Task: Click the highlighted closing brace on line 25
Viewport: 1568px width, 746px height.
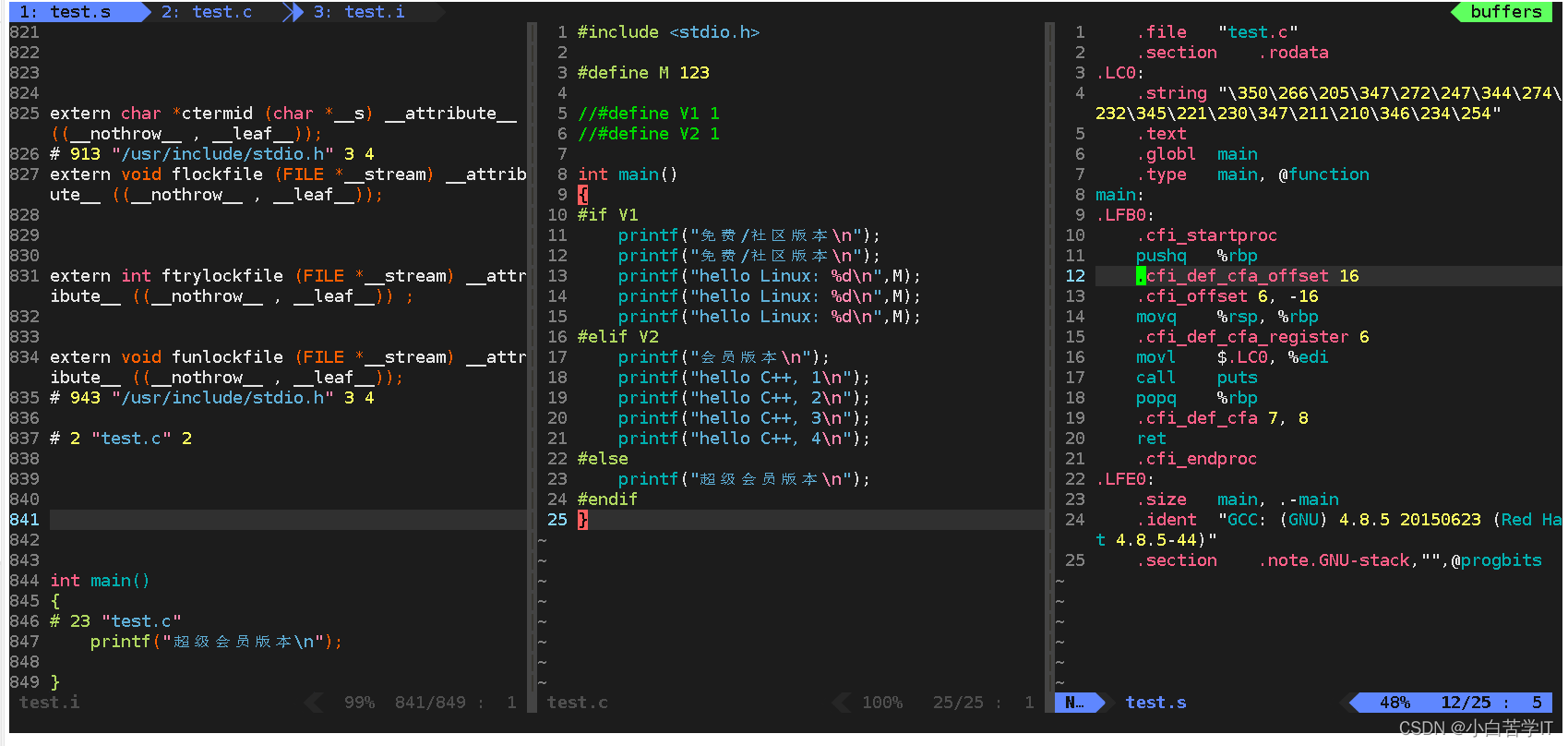Action: 582,520
